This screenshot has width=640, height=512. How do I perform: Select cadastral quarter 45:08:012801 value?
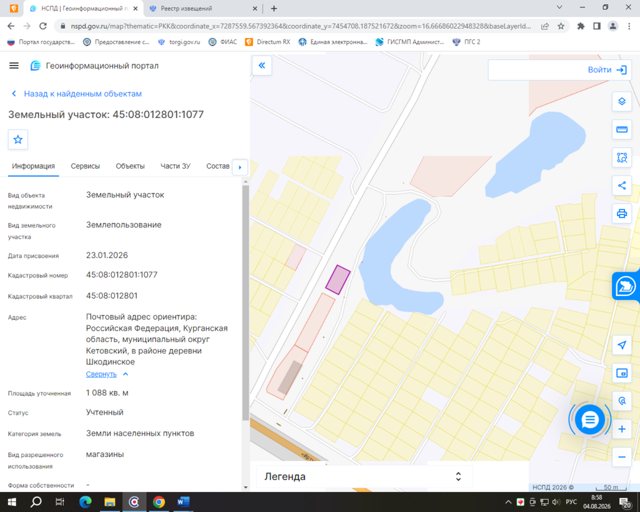pos(112,296)
